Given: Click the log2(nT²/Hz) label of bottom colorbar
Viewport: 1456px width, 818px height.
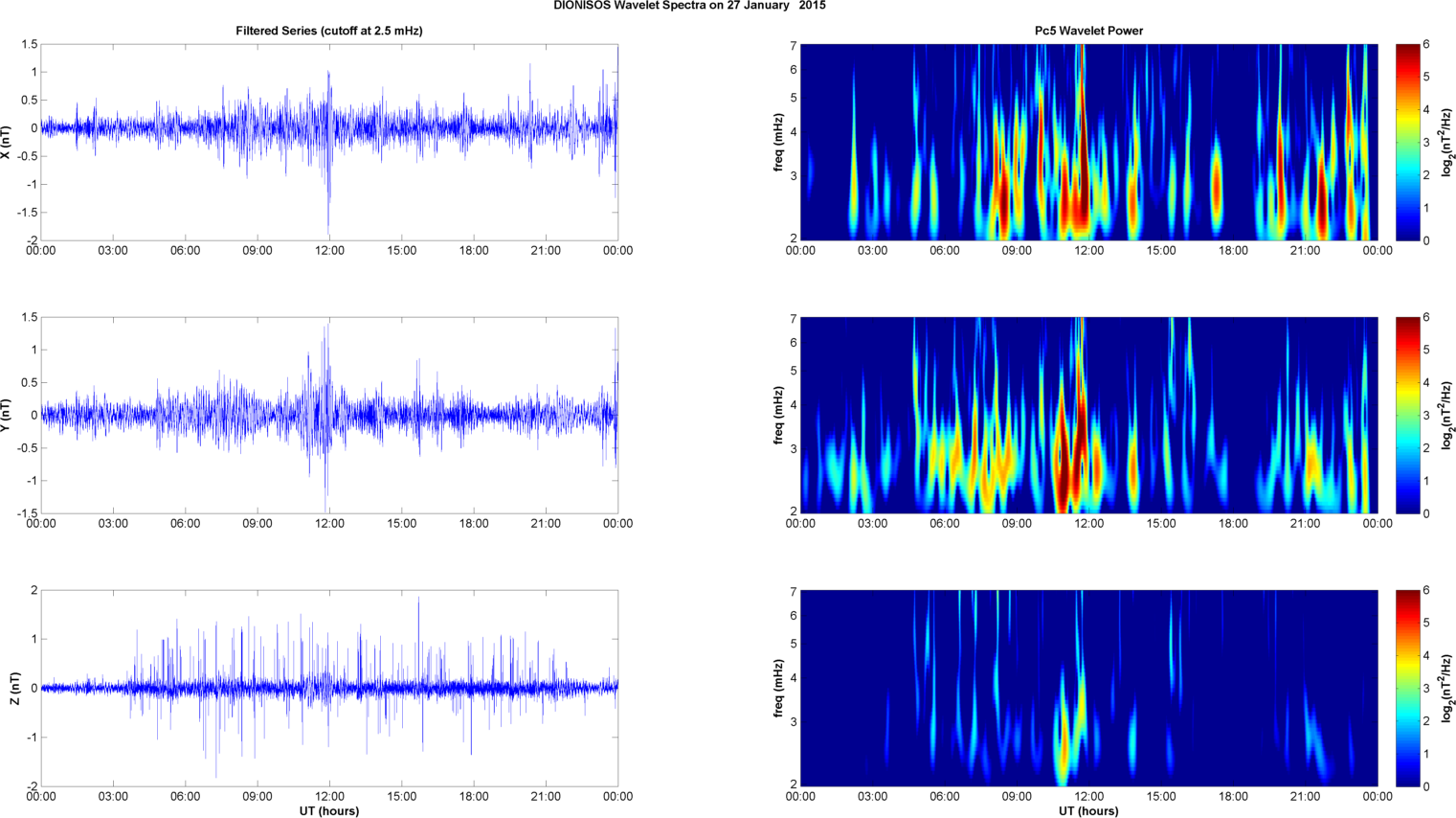Looking at the screenshot, I should click(x=1447, y=688).
